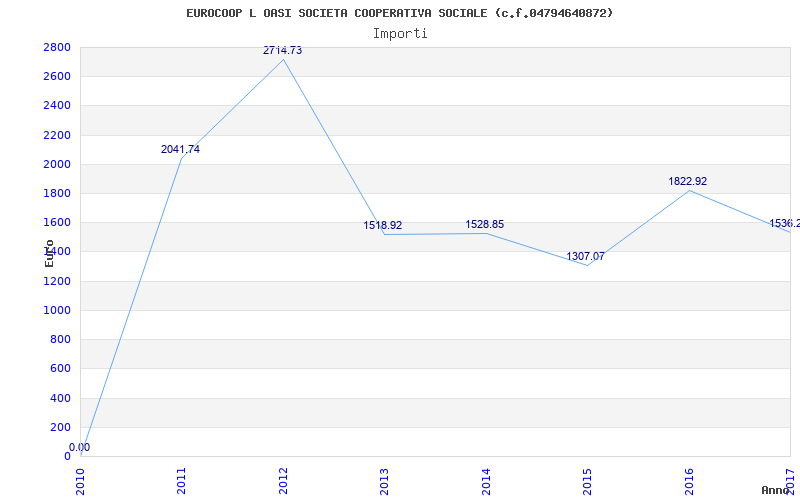Click the y-axis value 1200

(57, 282)
